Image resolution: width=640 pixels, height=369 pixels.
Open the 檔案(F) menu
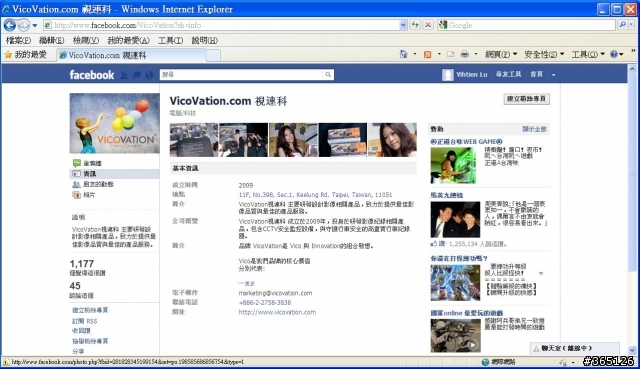pyautogui.click(x=18, y=40)
